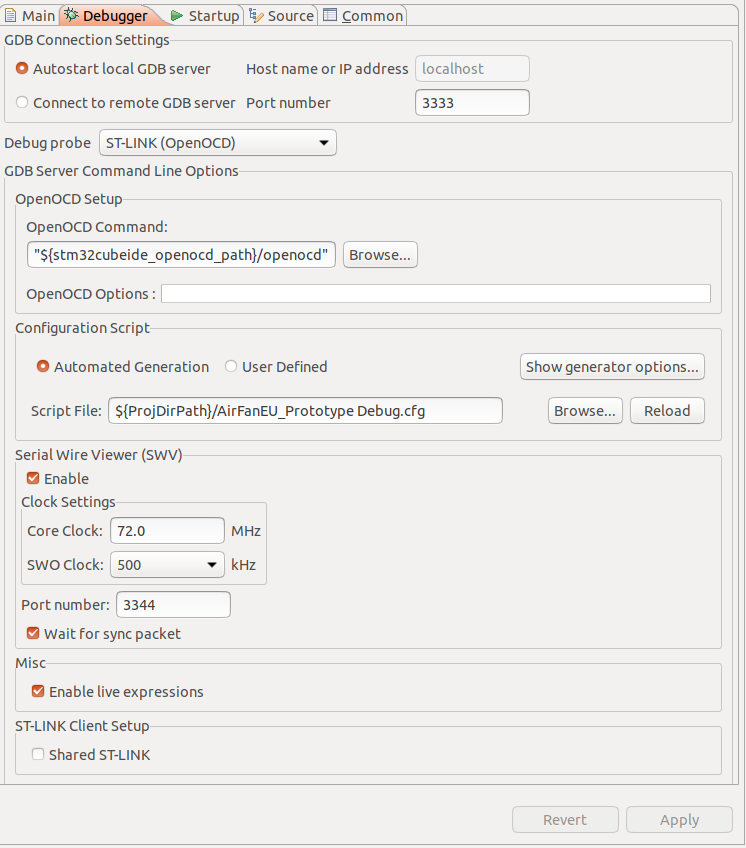Click the Debugger tab bug icon
Viewport: 746px width, 848px height.
71,15
